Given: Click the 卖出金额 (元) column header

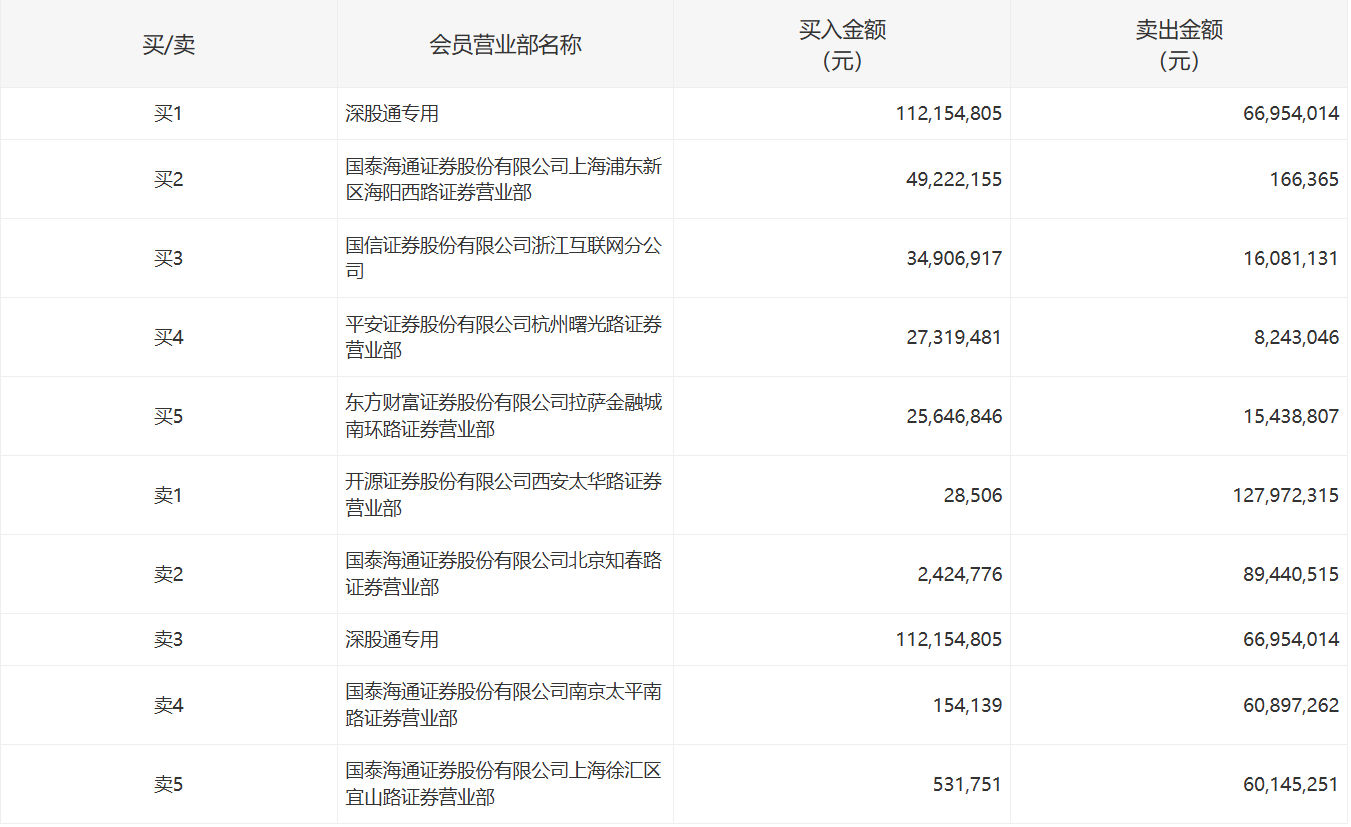Looking at the screenshot, I should click(1179, 45).
